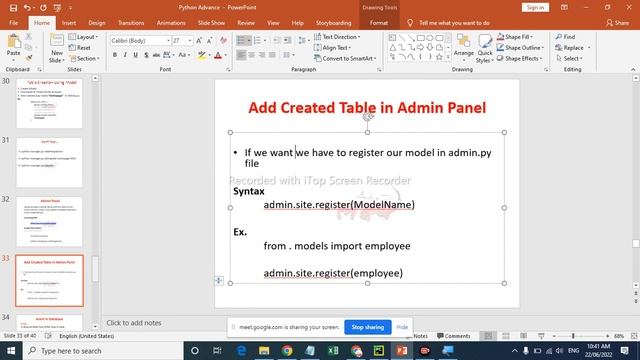Open the Section dropdown
The height and width of the screenshot is (360, 640).
pyautogui.click(x=84, y=58)
